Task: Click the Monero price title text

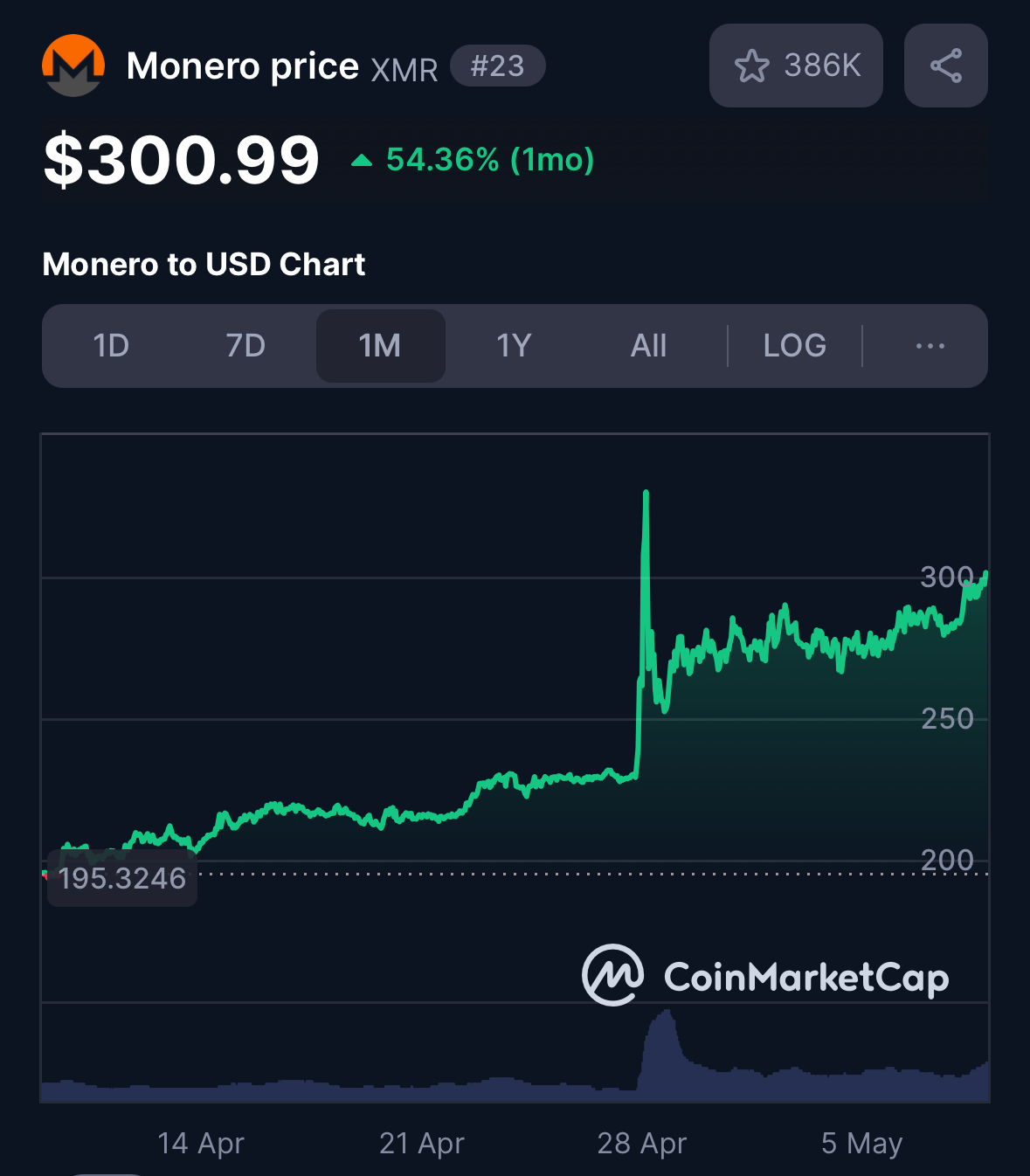Action: (242, 66)
